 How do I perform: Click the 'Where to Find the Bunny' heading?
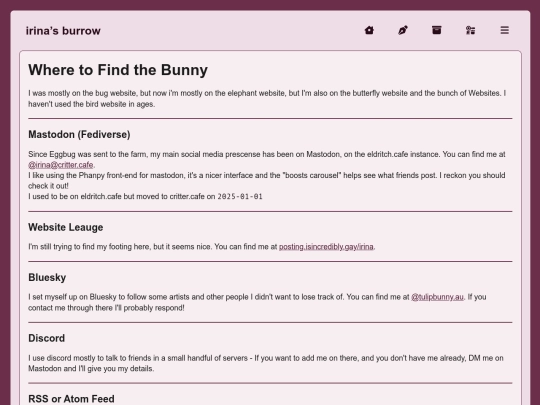point(118,70)
